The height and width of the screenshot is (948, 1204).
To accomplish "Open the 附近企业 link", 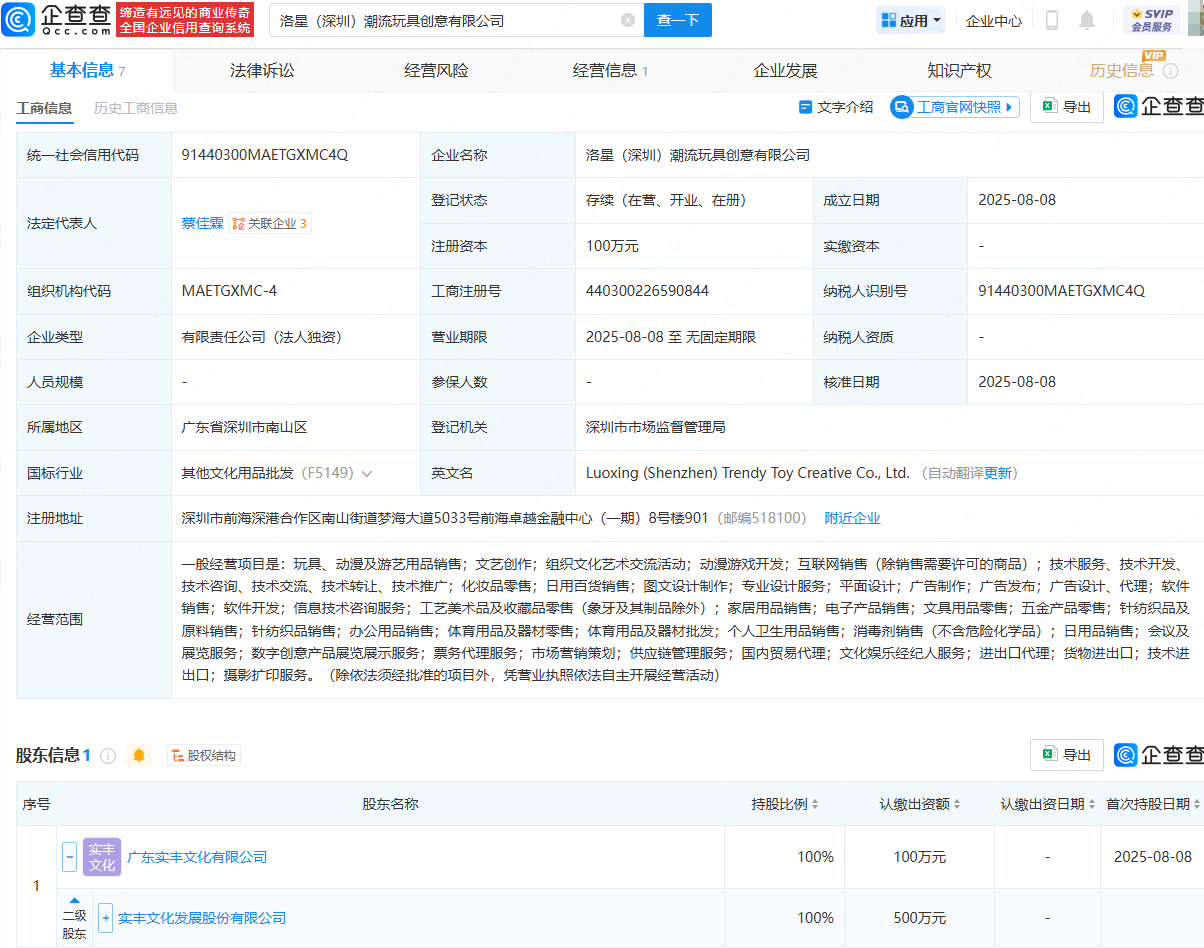I will coord(852,518).
